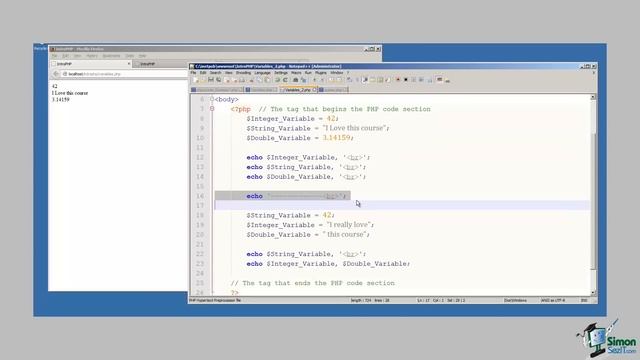Click the Paste toolbar icon
The width and height of the screenshot is (640, 360).
267,80
